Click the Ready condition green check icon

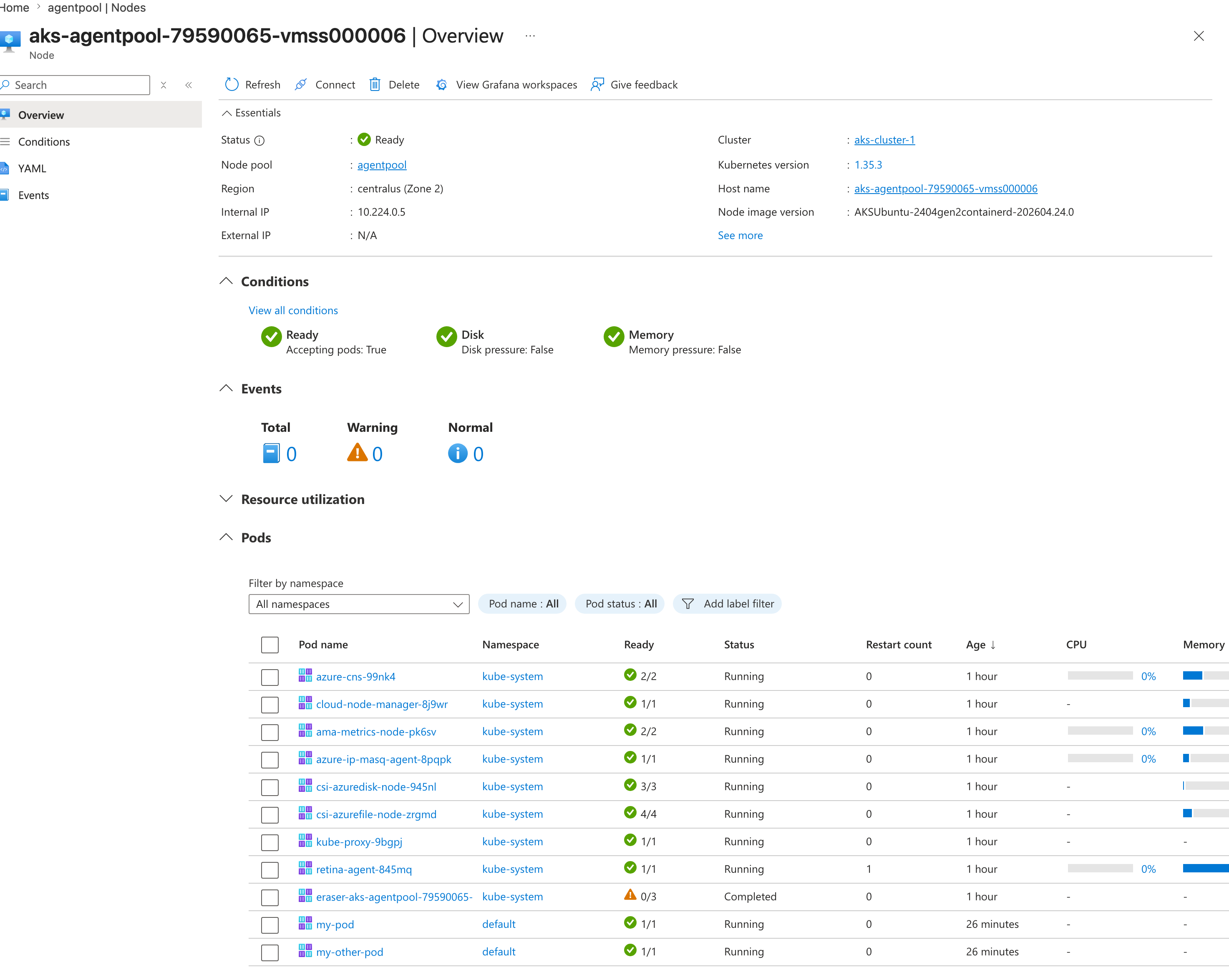click(271, 336)
